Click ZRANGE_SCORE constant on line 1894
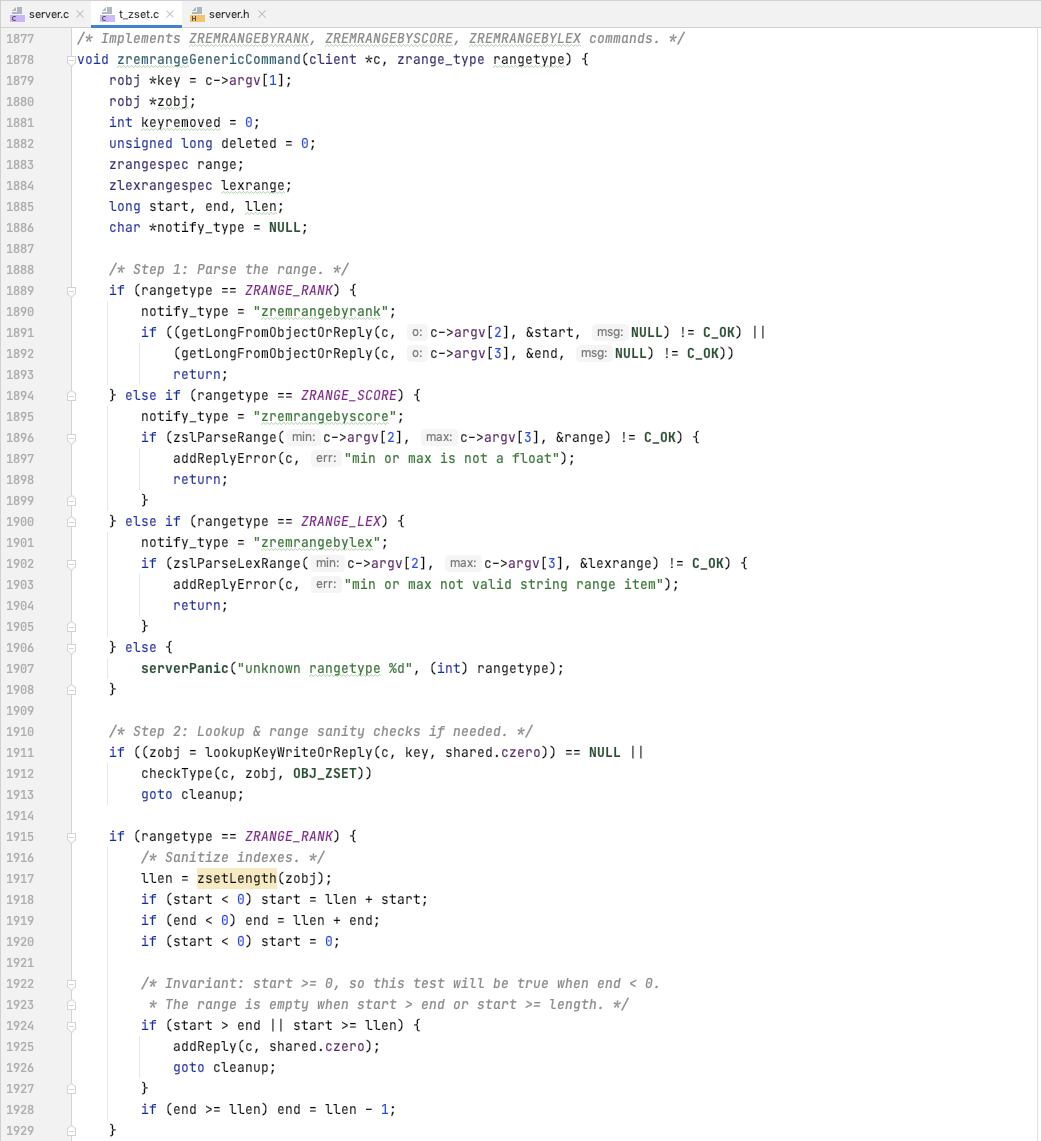Screen dimensions: 1041x1141 click(348, 395)
